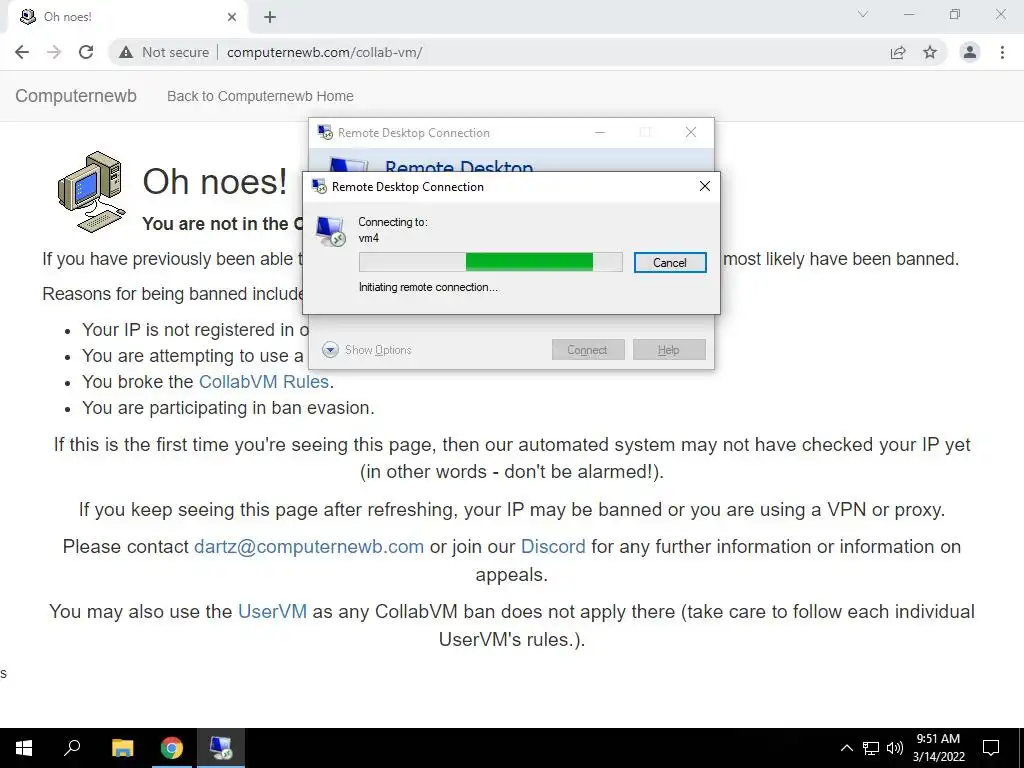Show hidden system tray icons
1024x768 pixels.
click(846, 748)
